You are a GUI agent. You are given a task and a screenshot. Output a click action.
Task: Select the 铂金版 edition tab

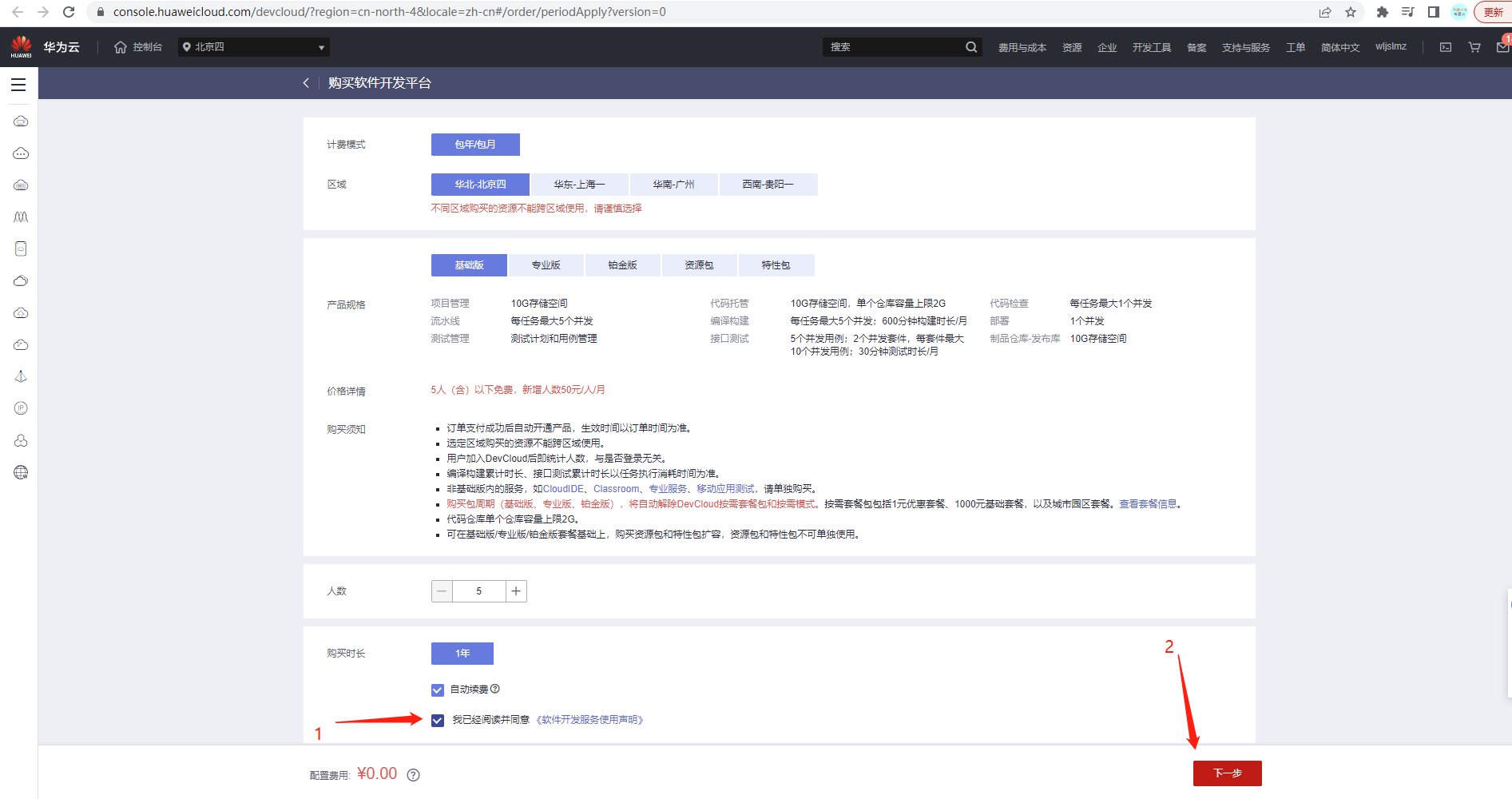click(622, 265)
